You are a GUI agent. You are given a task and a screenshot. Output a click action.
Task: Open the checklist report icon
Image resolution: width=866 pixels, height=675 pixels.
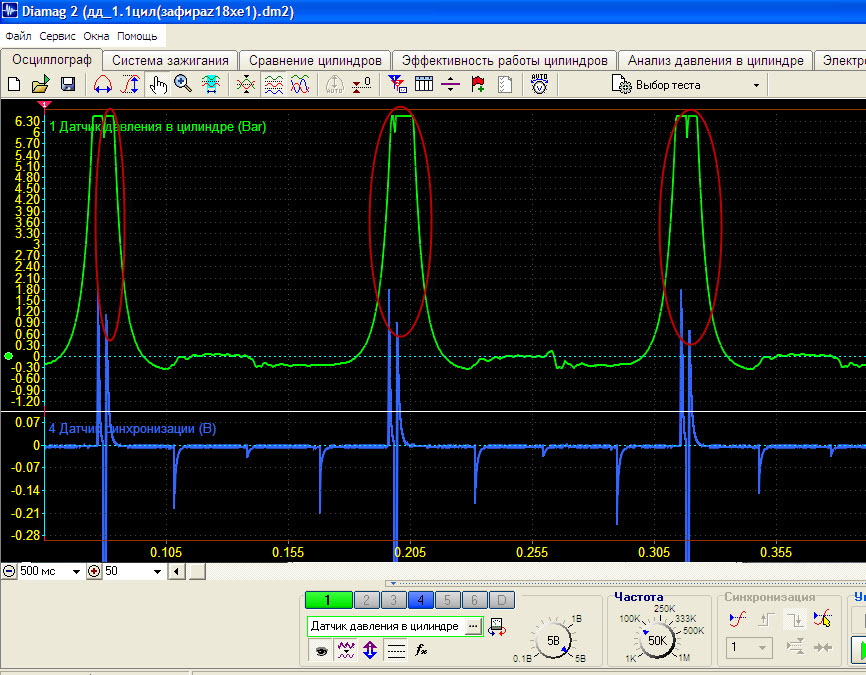[x=505, y=85]
